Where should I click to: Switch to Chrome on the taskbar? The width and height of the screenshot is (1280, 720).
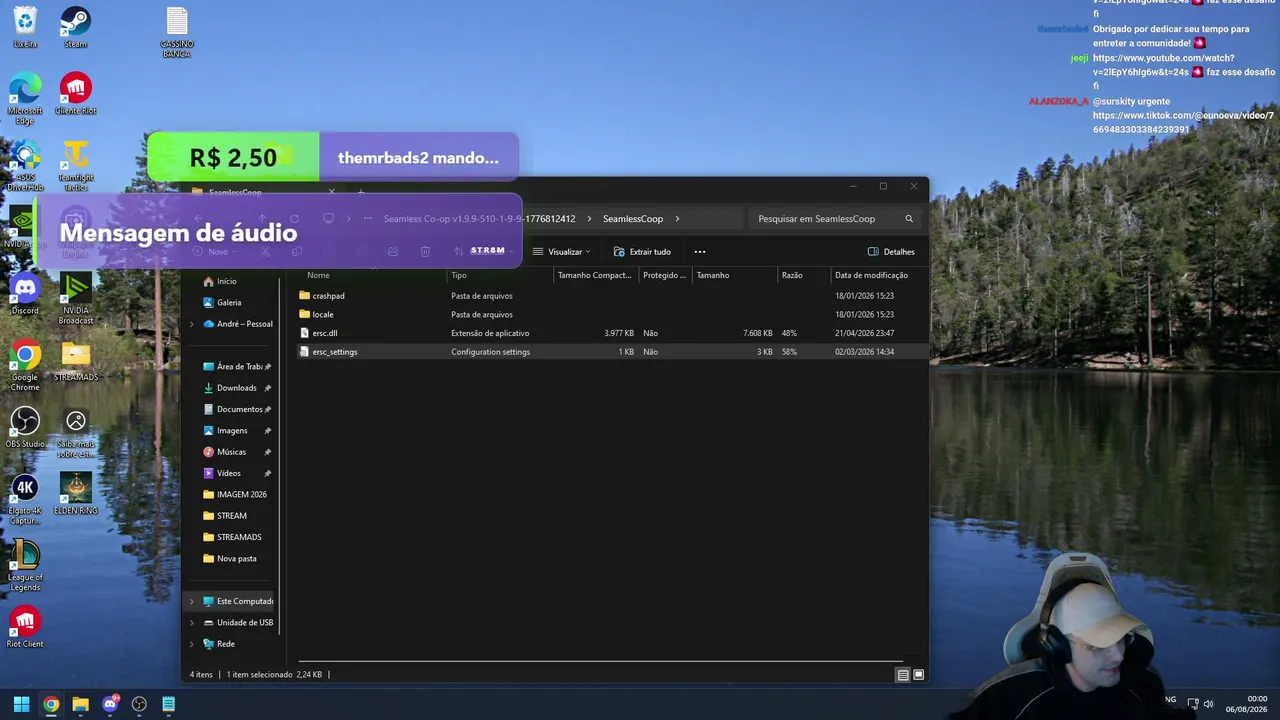[51, 704]
